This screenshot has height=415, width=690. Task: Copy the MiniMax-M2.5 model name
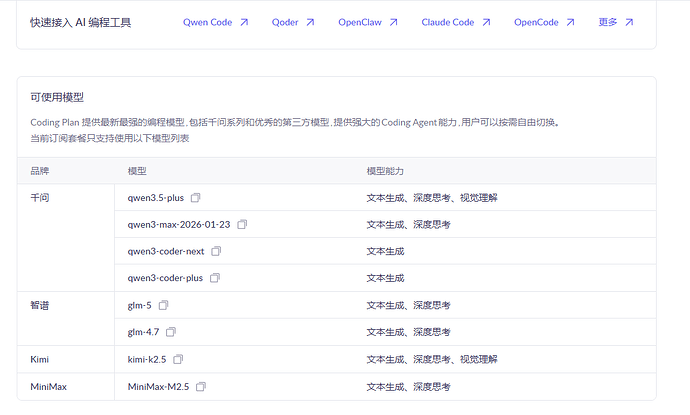[201, 387]
